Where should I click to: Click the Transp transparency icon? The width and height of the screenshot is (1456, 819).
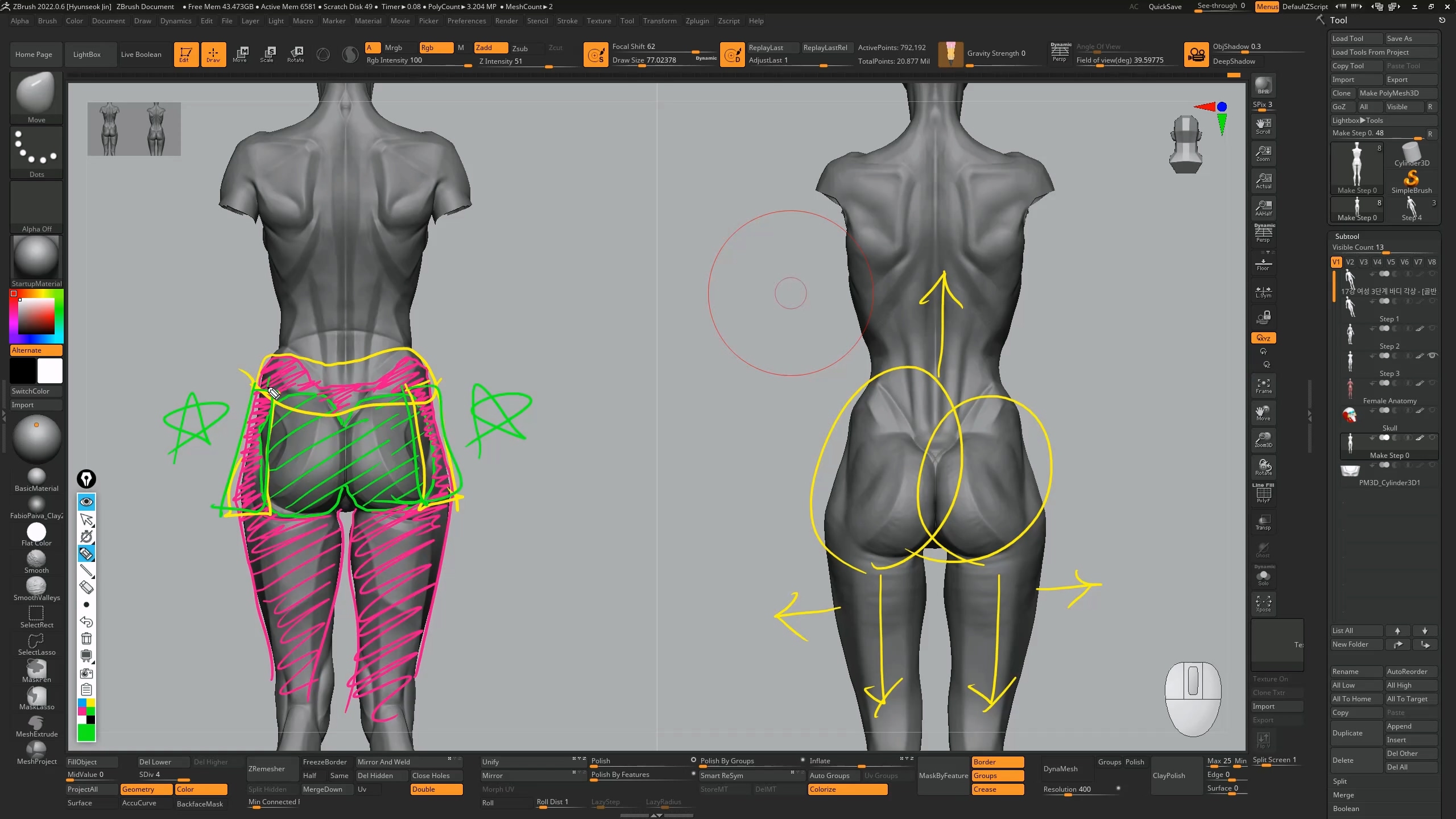(x=1263, y=522)
